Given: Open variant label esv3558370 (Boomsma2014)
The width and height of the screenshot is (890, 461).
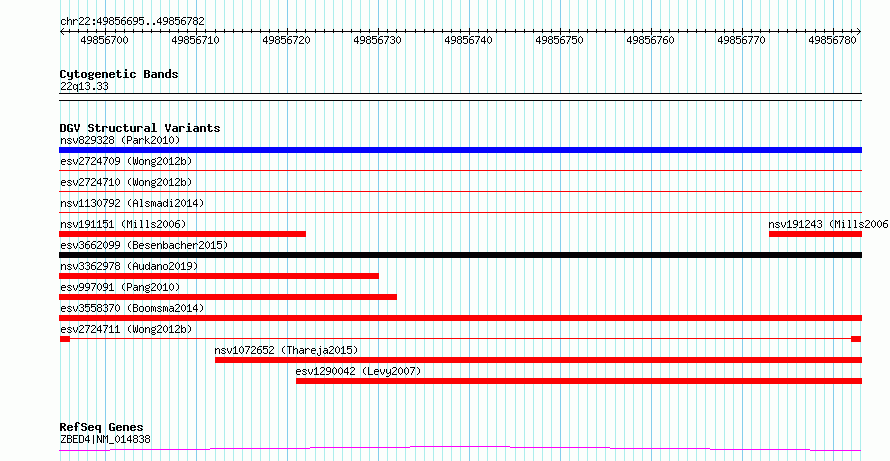Looking at the screenshot, I should (x=132, y=308).
